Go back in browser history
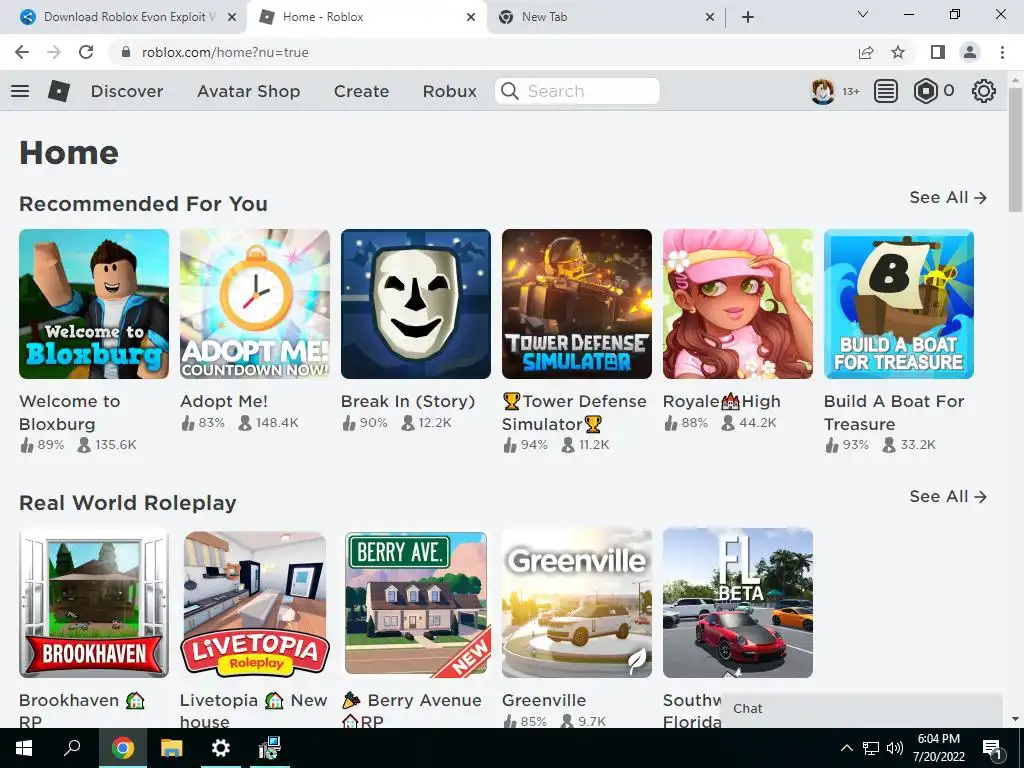The height and width of the screenshot is (768, 1024). click(x=22, y=52)
